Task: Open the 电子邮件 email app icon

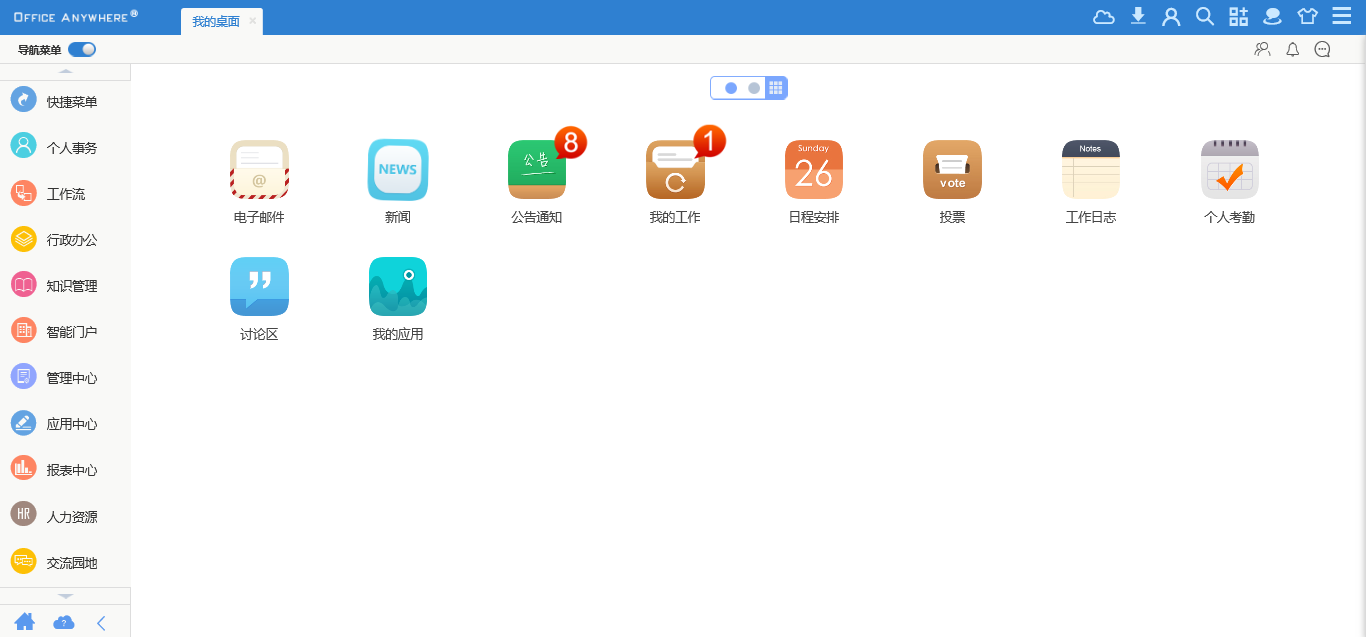Action: click(259, 170)
